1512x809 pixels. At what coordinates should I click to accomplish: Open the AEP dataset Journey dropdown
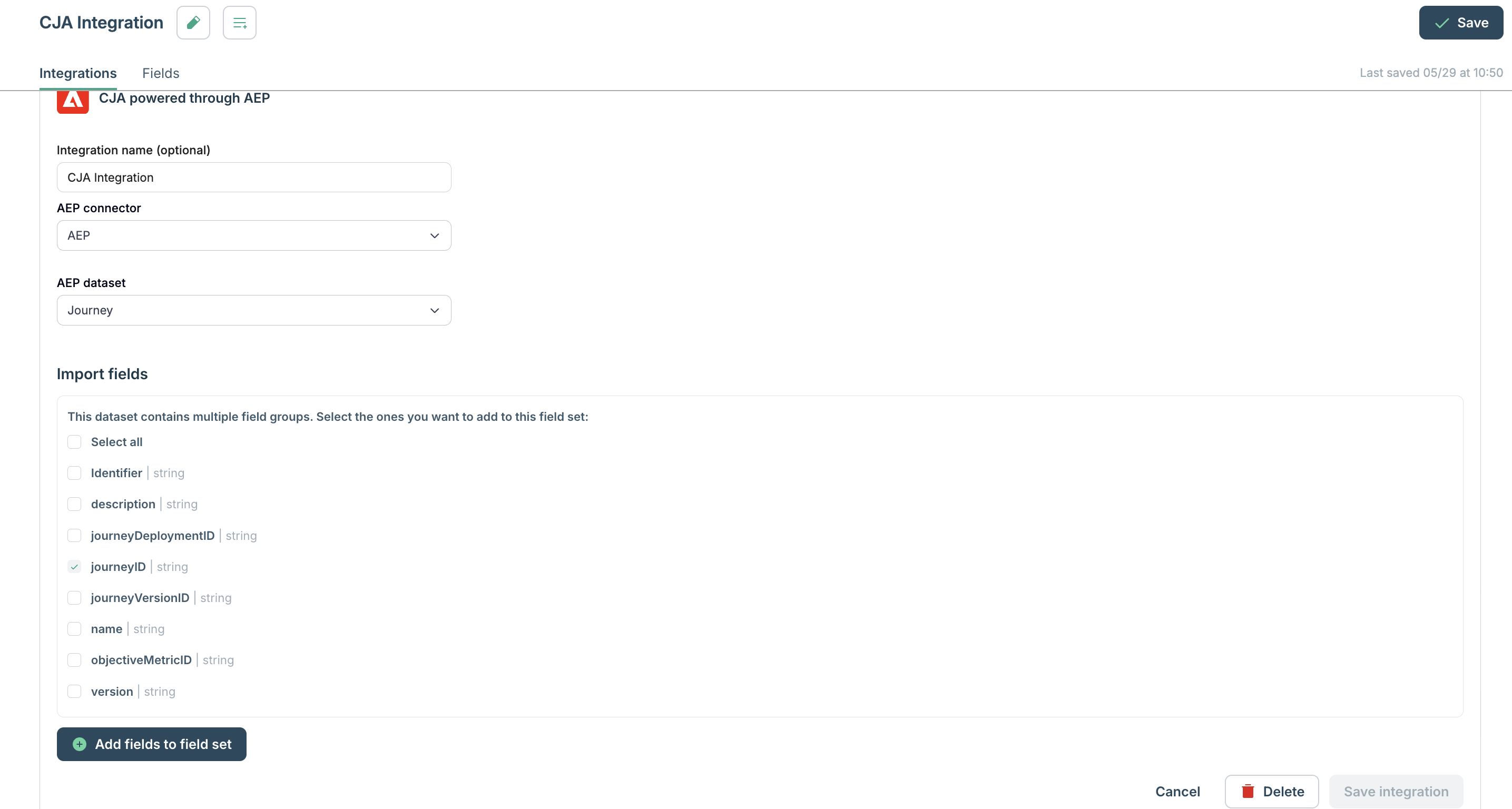coord(253,310)
